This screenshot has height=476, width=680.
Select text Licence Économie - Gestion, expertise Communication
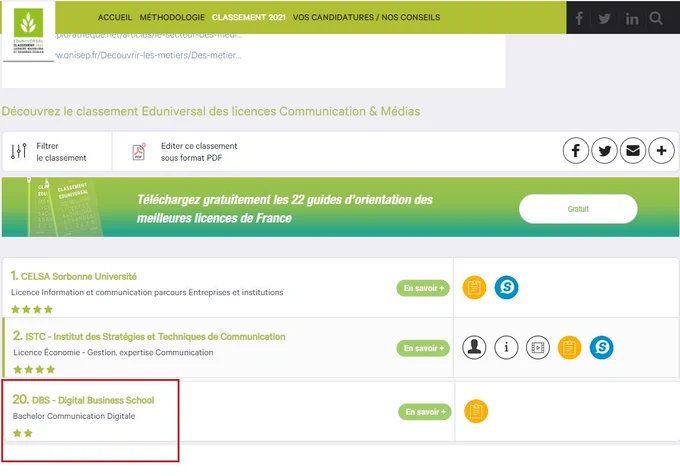click(113, 352)
